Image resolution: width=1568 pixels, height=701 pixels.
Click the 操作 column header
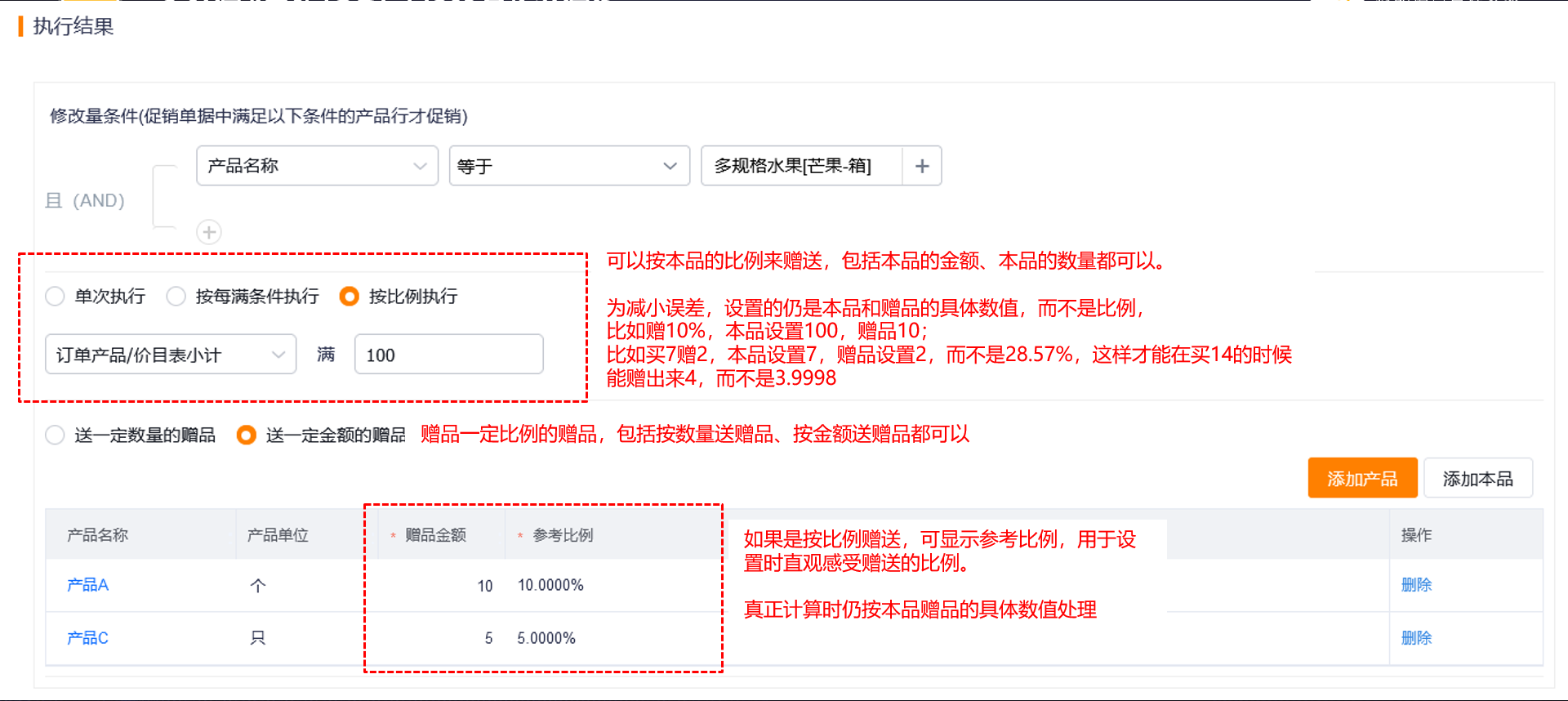tap(1417, 535)
